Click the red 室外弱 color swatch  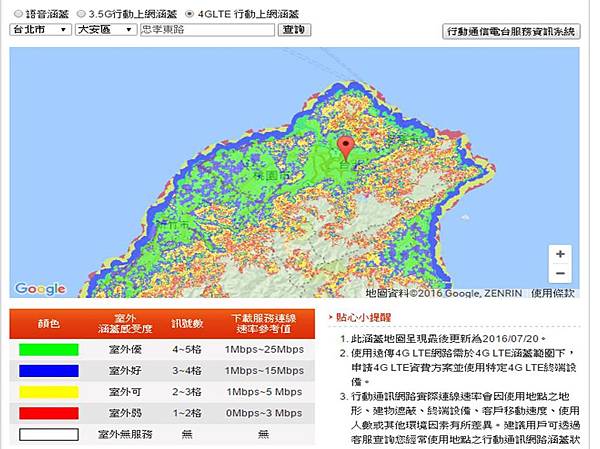(49, 413)
